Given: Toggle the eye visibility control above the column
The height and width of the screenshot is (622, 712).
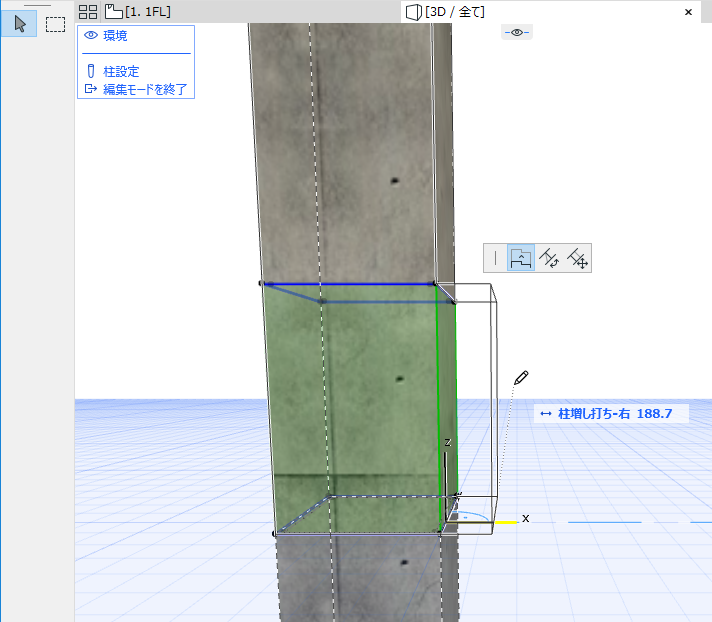Looking at the screenshot, I should click(516, 33).
